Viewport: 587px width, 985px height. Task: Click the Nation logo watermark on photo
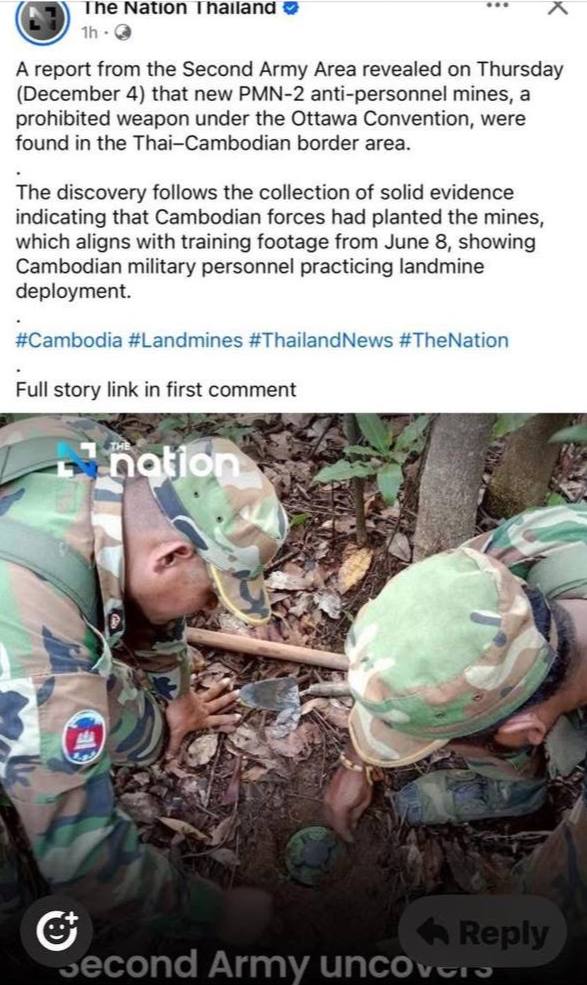148,460
